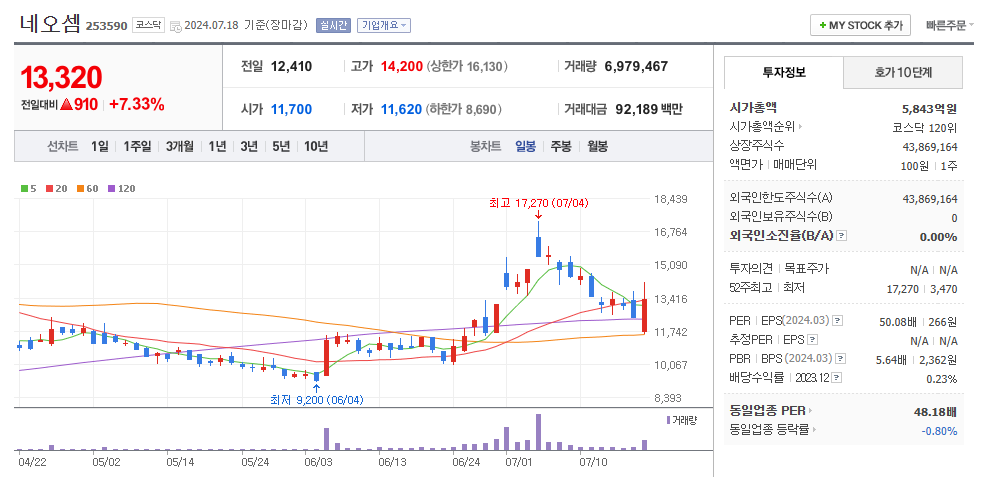Open help icon next to PER EPS(2024.03)
This screenshot has width=985, height=477.
click(838, 321)
